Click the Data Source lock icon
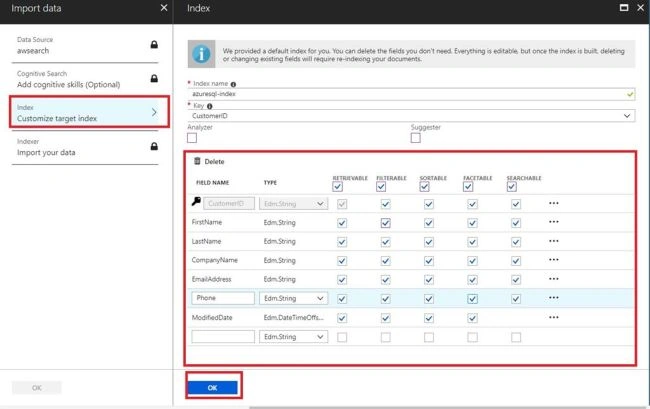Screen dimensions: 650x409 coord(154,44)
